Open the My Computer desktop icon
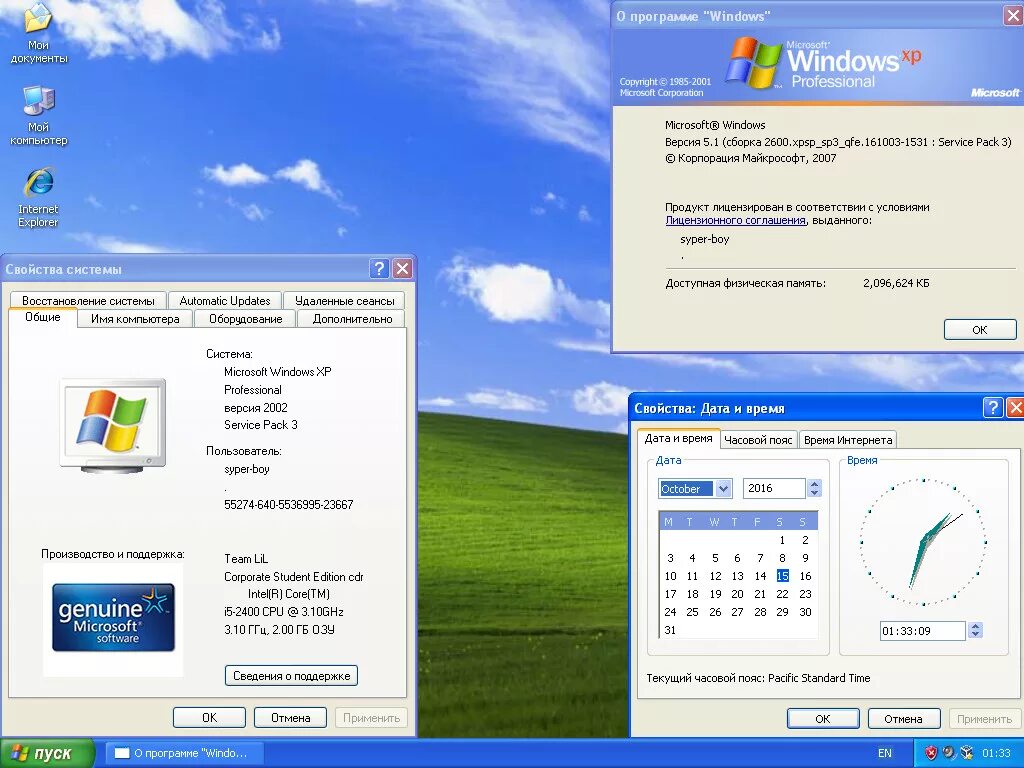The height and width of the screenshot is (768, 1024). (38, 116)
